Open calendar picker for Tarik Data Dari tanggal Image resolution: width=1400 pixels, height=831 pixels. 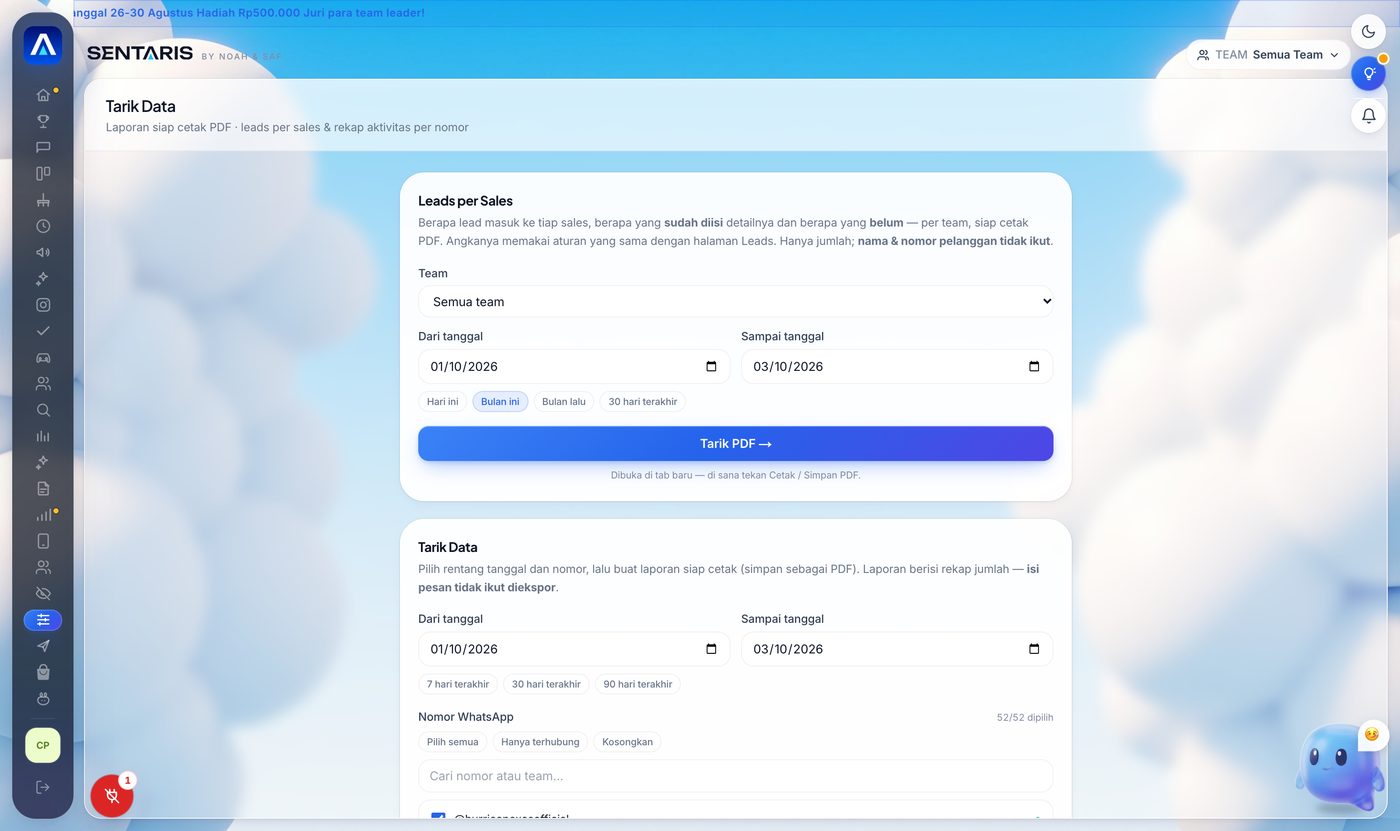(x=711, y=649)
